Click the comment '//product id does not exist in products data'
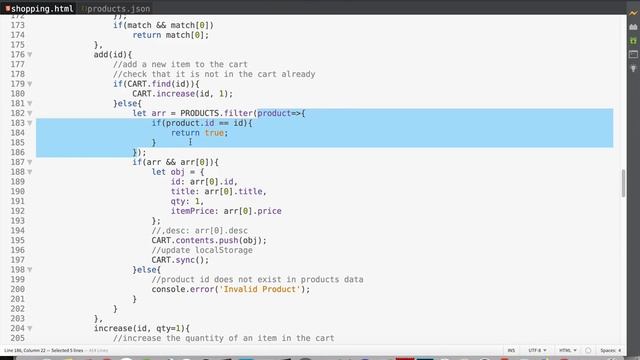This screenshot has height=360, width=640. [257, 280]
